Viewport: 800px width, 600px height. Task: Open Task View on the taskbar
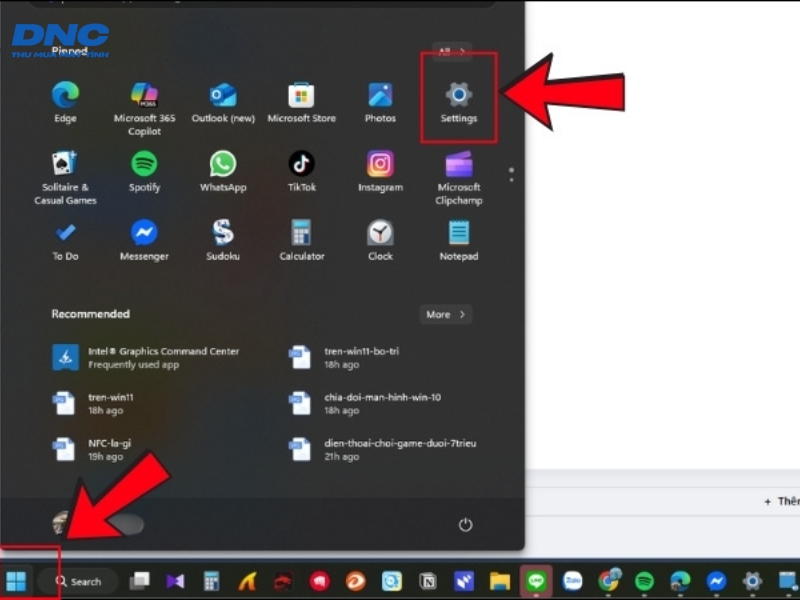pyautogui.click(x=139, y=581)
